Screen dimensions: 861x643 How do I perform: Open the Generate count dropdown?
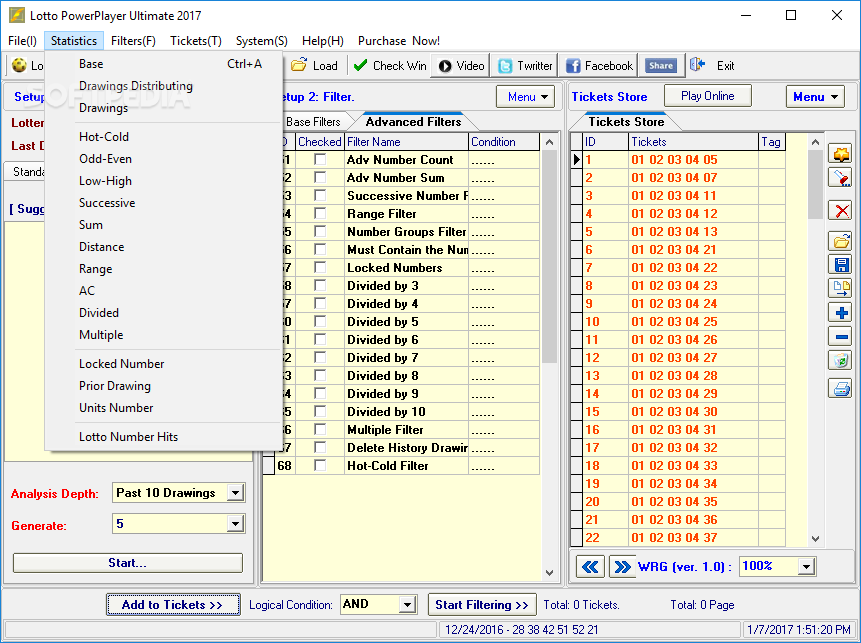pyautogui.click(x=235, y=524)
